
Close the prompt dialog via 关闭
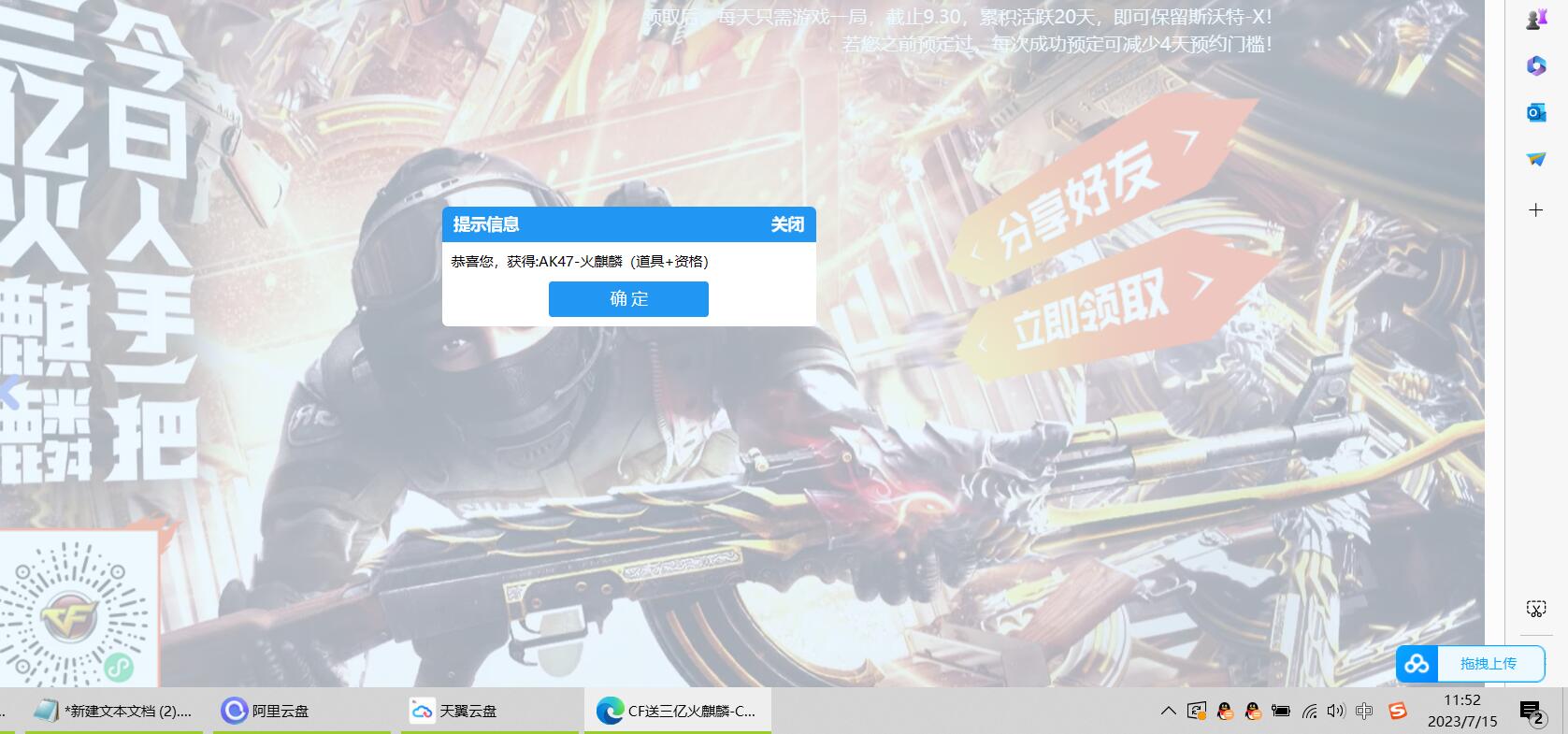(786, 224)
